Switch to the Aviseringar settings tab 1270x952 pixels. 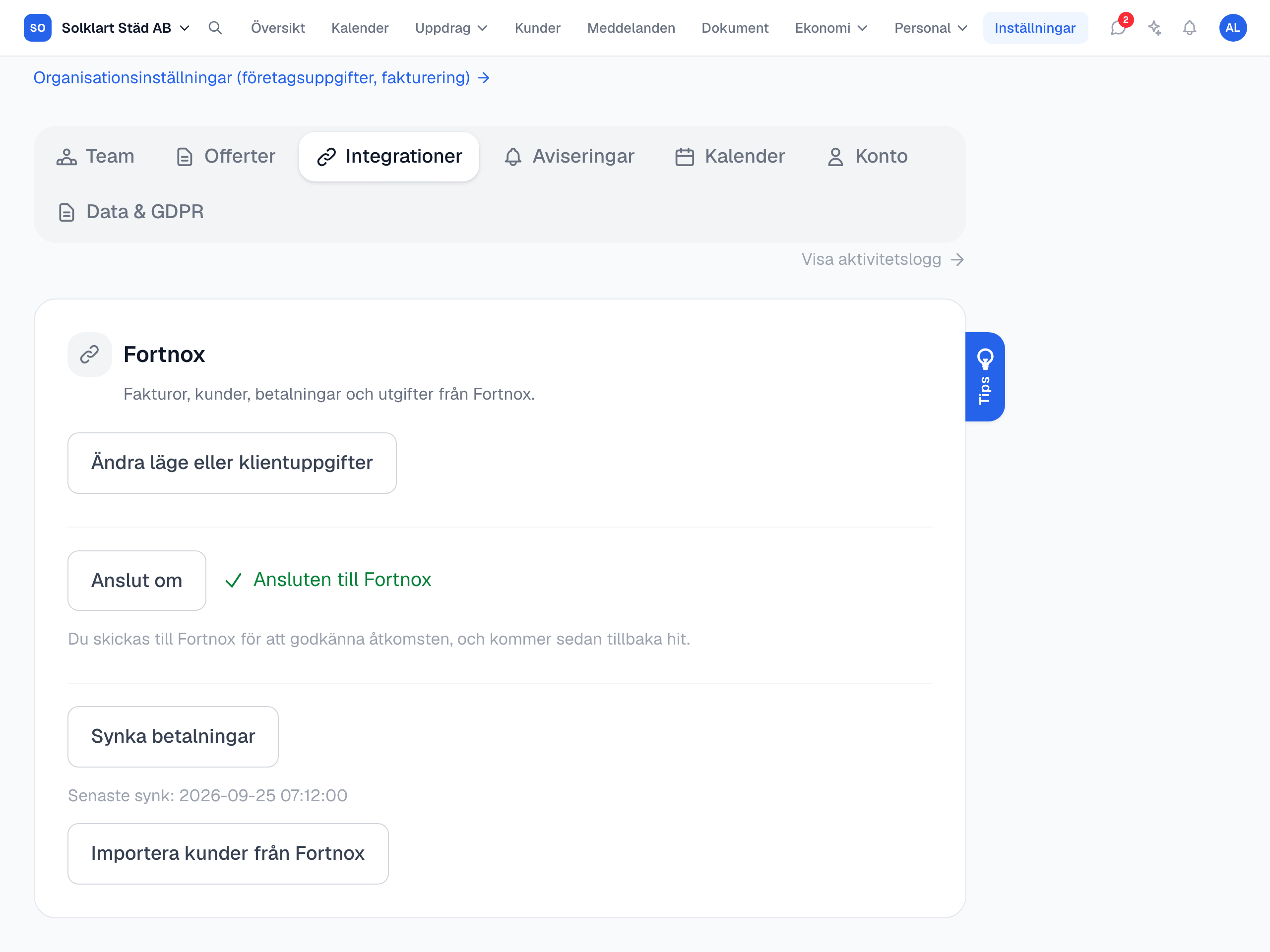click(x=569, y=157)
